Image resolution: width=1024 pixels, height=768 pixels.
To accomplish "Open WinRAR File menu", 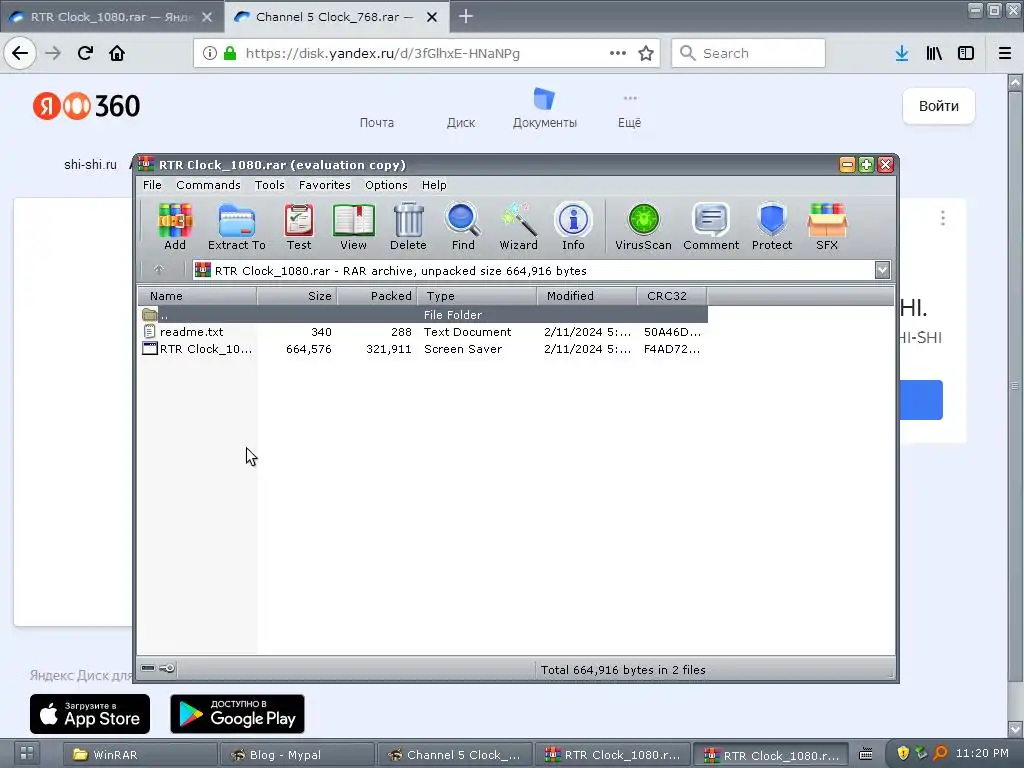I will tap(152, 185).
